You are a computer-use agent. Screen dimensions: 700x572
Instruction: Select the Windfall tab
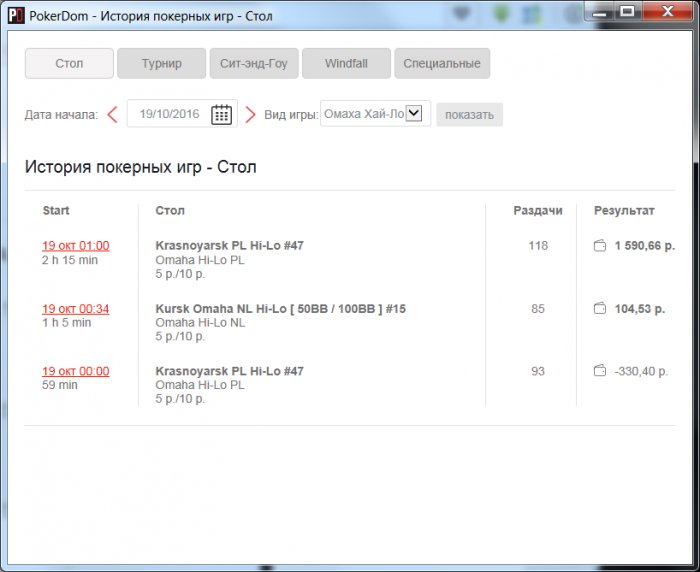pos(346,63)
